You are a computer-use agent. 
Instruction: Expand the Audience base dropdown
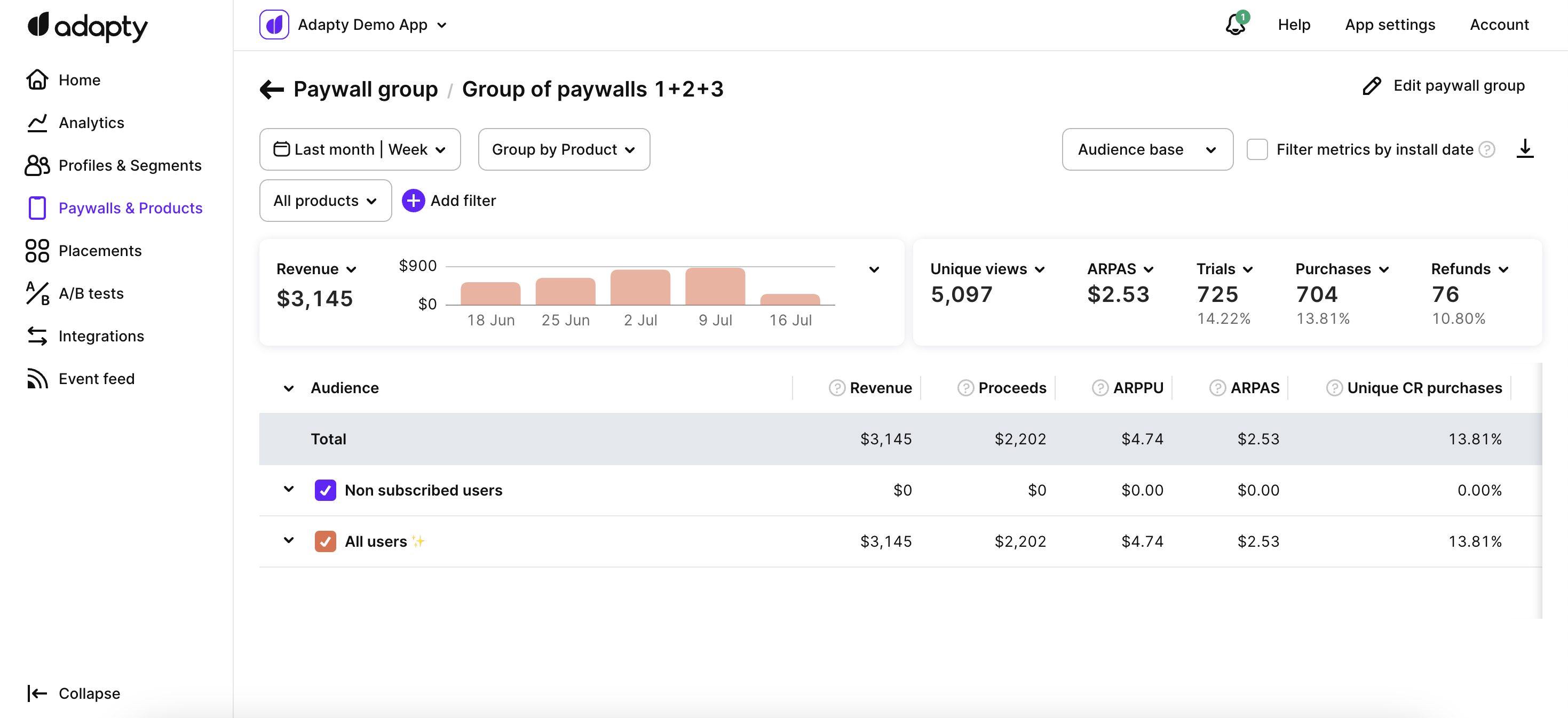(x=1147, y=150)
